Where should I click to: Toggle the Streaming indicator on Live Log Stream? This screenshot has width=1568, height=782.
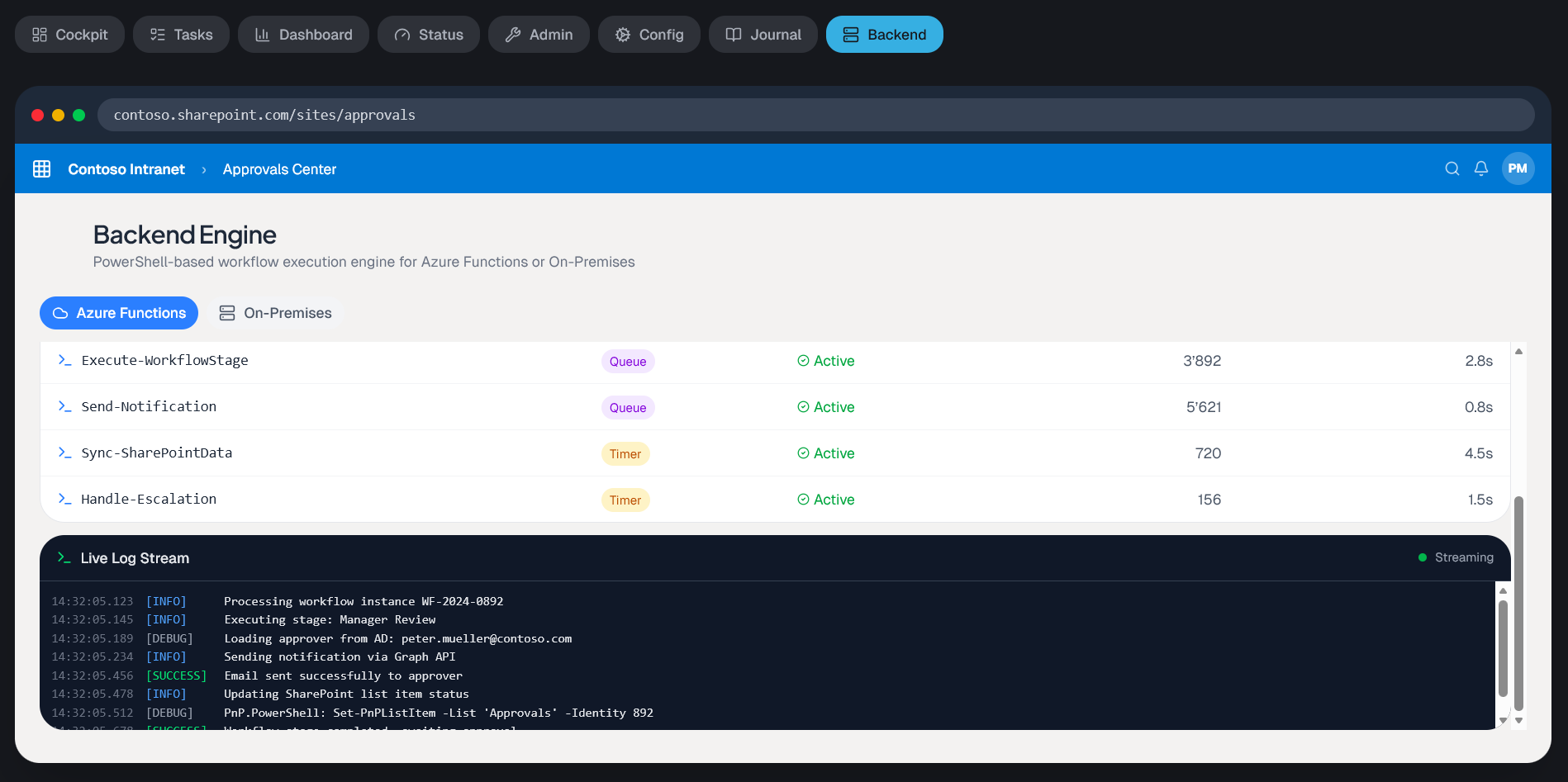point(1456,557)
